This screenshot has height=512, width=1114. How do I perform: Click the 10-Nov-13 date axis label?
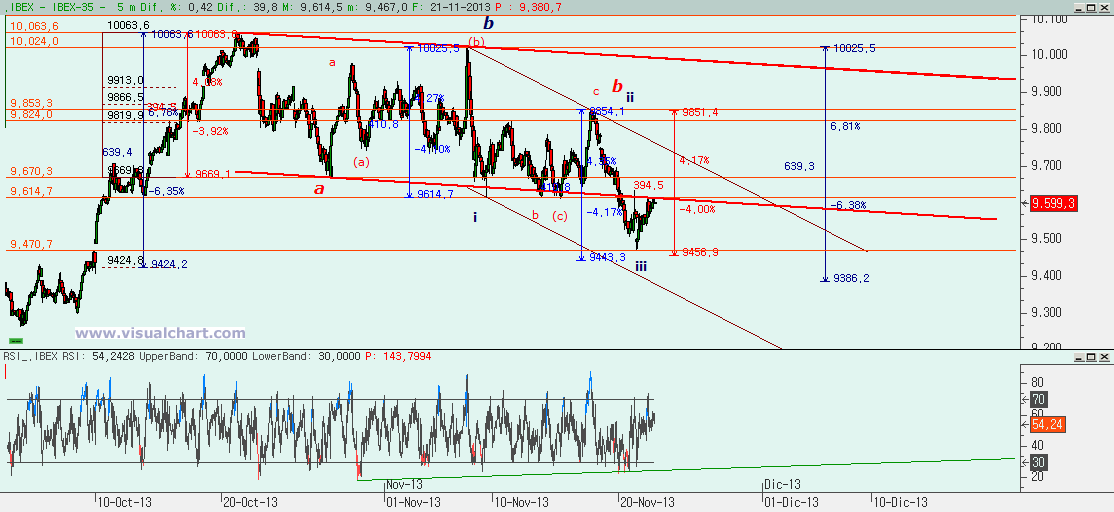pos(522,502)
